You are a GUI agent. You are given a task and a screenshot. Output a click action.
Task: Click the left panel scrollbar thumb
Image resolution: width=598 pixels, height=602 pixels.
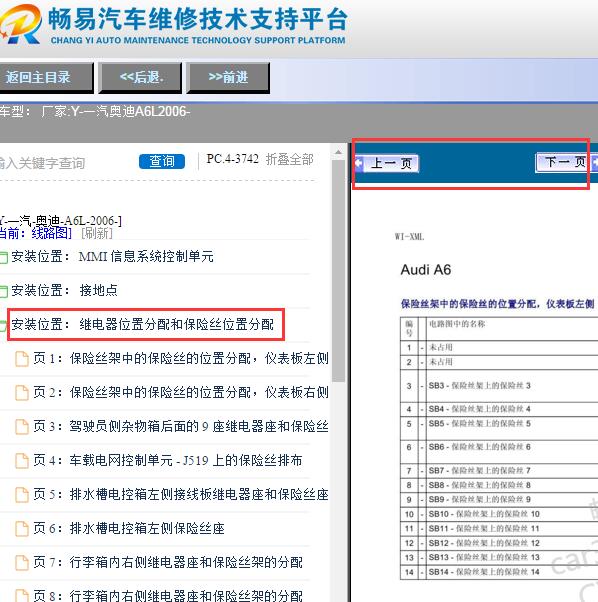click(x=338, y=271)
